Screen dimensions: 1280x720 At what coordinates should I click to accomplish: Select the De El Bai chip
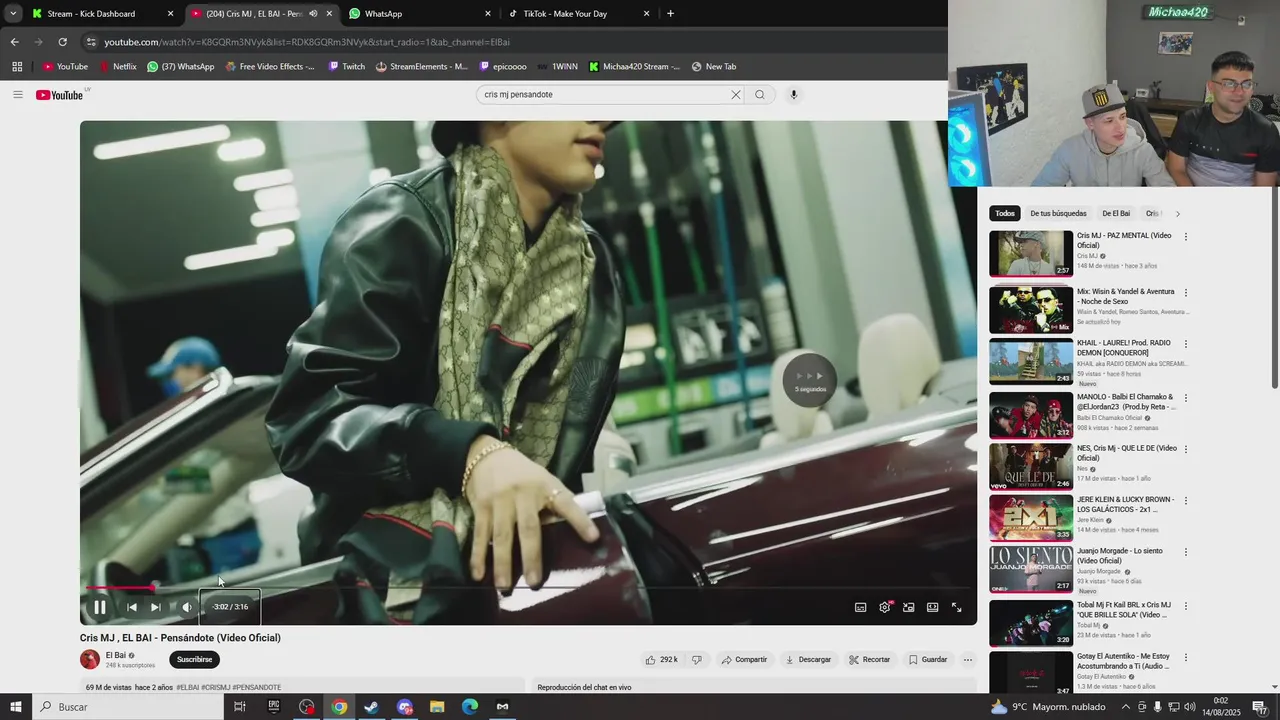coord(1116,214)
